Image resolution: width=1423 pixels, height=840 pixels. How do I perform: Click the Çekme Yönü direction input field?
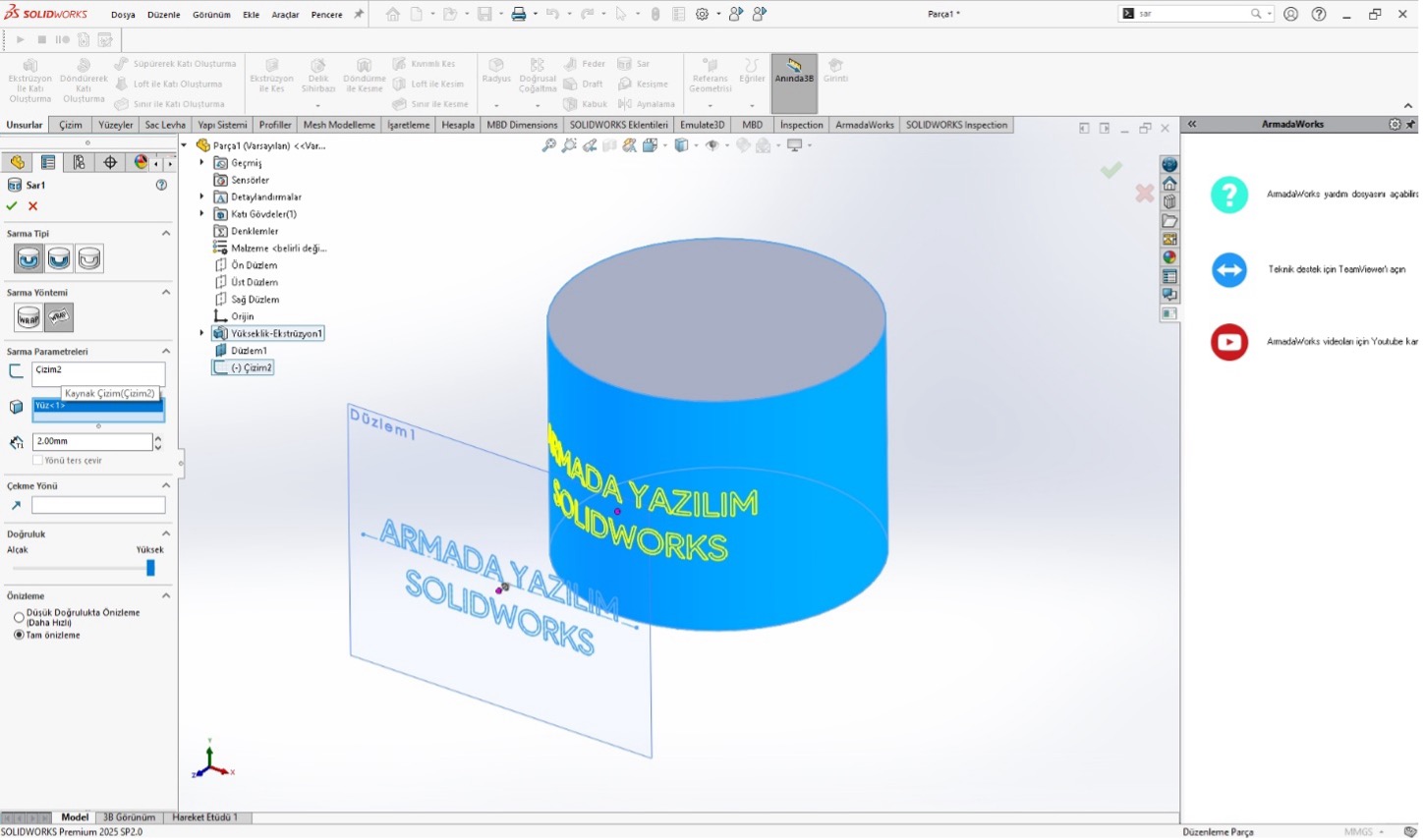(98, 506)
